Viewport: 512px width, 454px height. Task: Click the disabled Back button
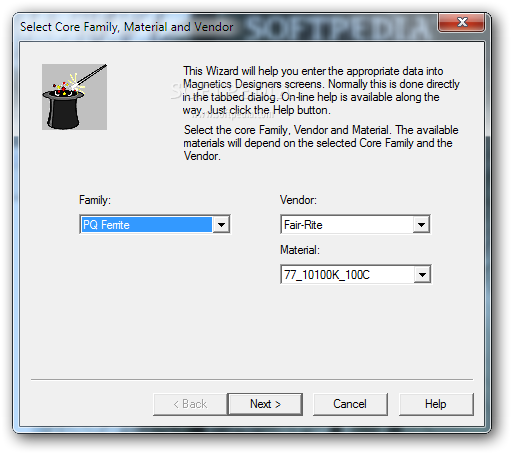point(190,404)
